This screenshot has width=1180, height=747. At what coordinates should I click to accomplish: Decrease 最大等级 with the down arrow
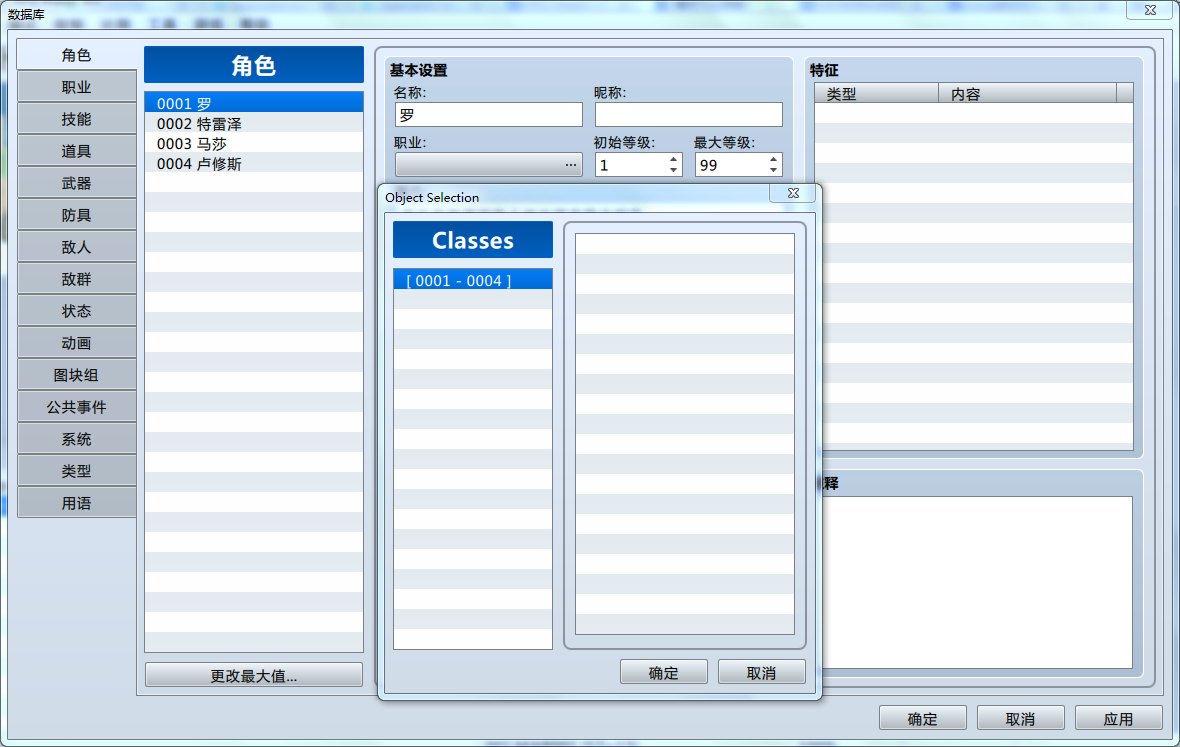pyautogui.click(x=773, y=171)
